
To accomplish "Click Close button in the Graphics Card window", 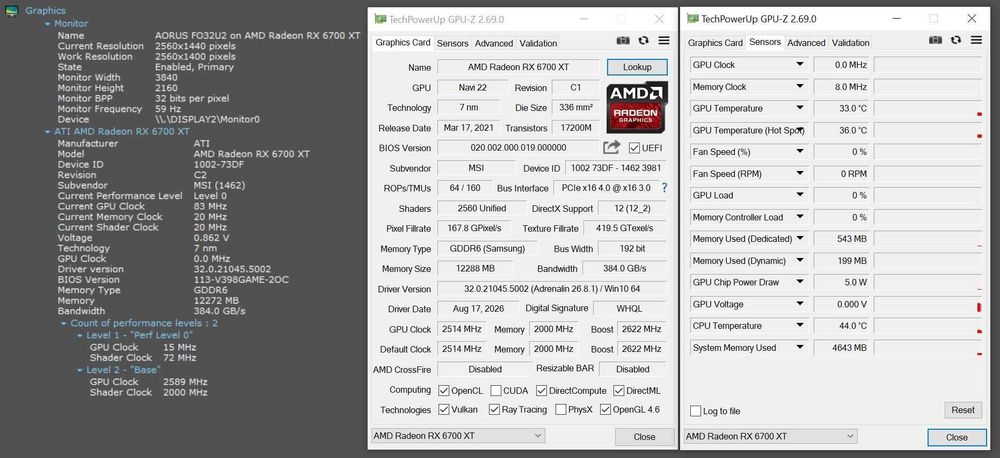I will click(644, 437).
